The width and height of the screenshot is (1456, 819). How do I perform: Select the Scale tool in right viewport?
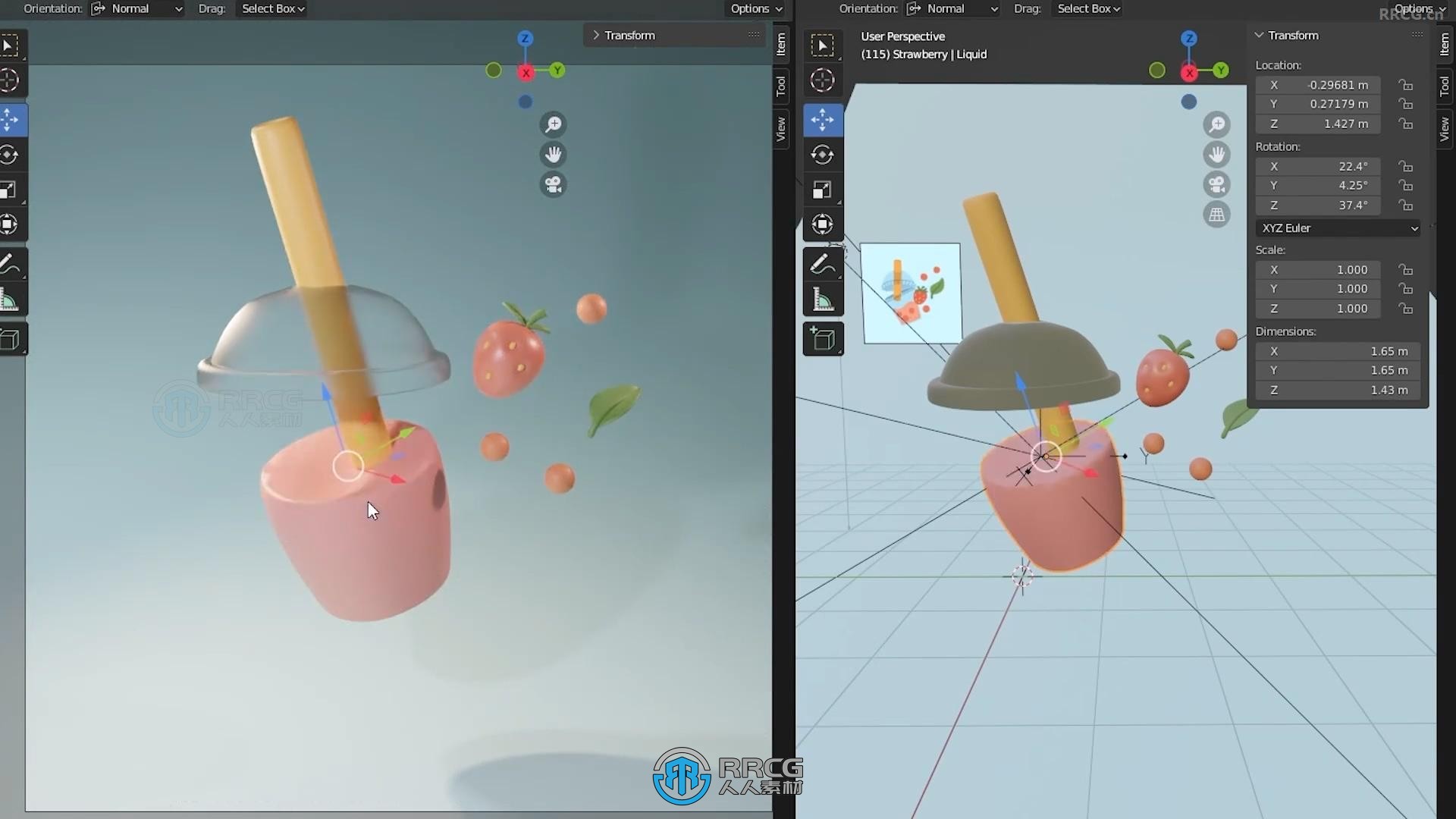click(823, 190)
